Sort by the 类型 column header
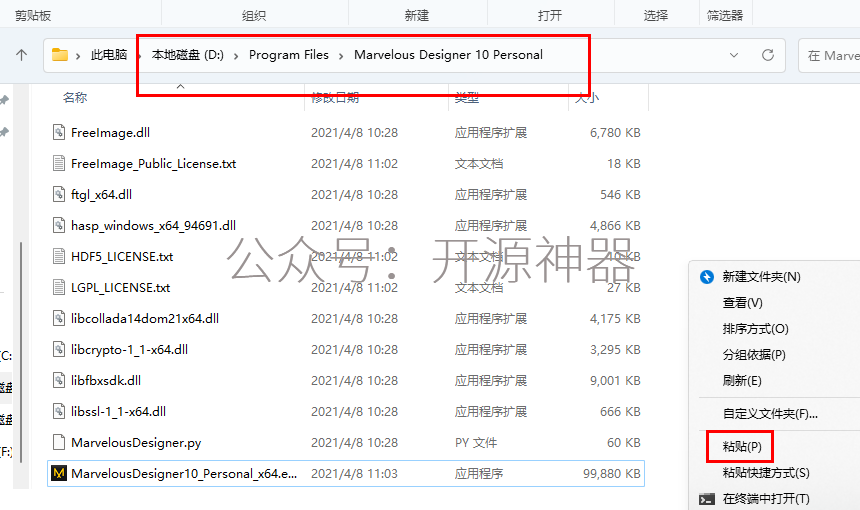Screen dimensions: 860x510 click(467, 98)
